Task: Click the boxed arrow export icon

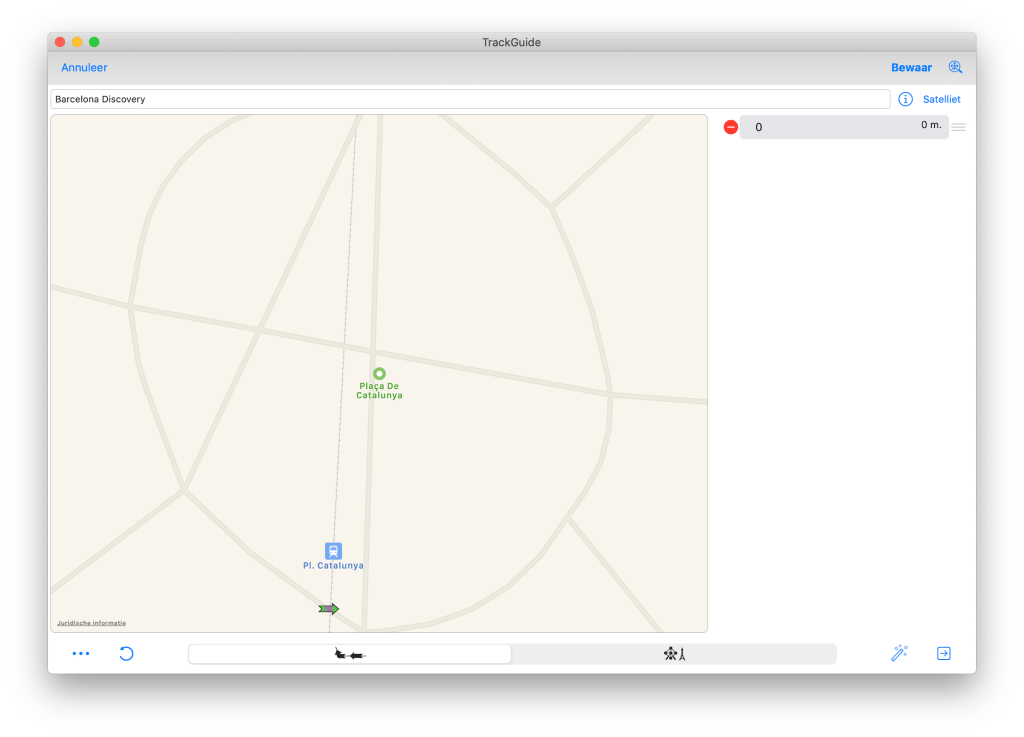Action: tap(943, 653)
